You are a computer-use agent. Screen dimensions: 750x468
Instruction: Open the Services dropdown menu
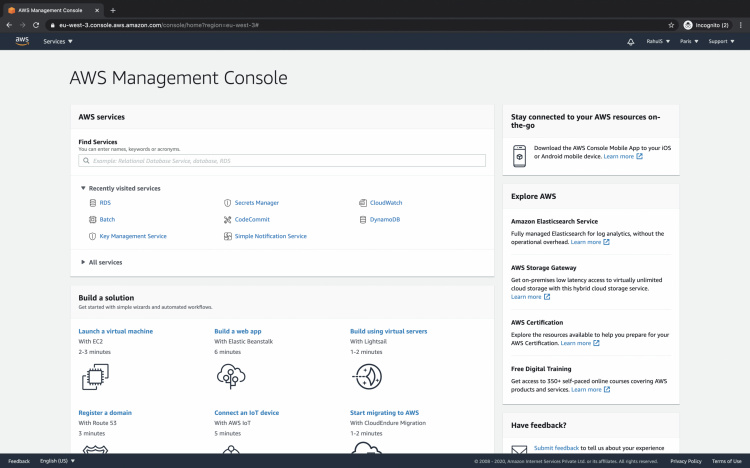click(x=58, y=42)
